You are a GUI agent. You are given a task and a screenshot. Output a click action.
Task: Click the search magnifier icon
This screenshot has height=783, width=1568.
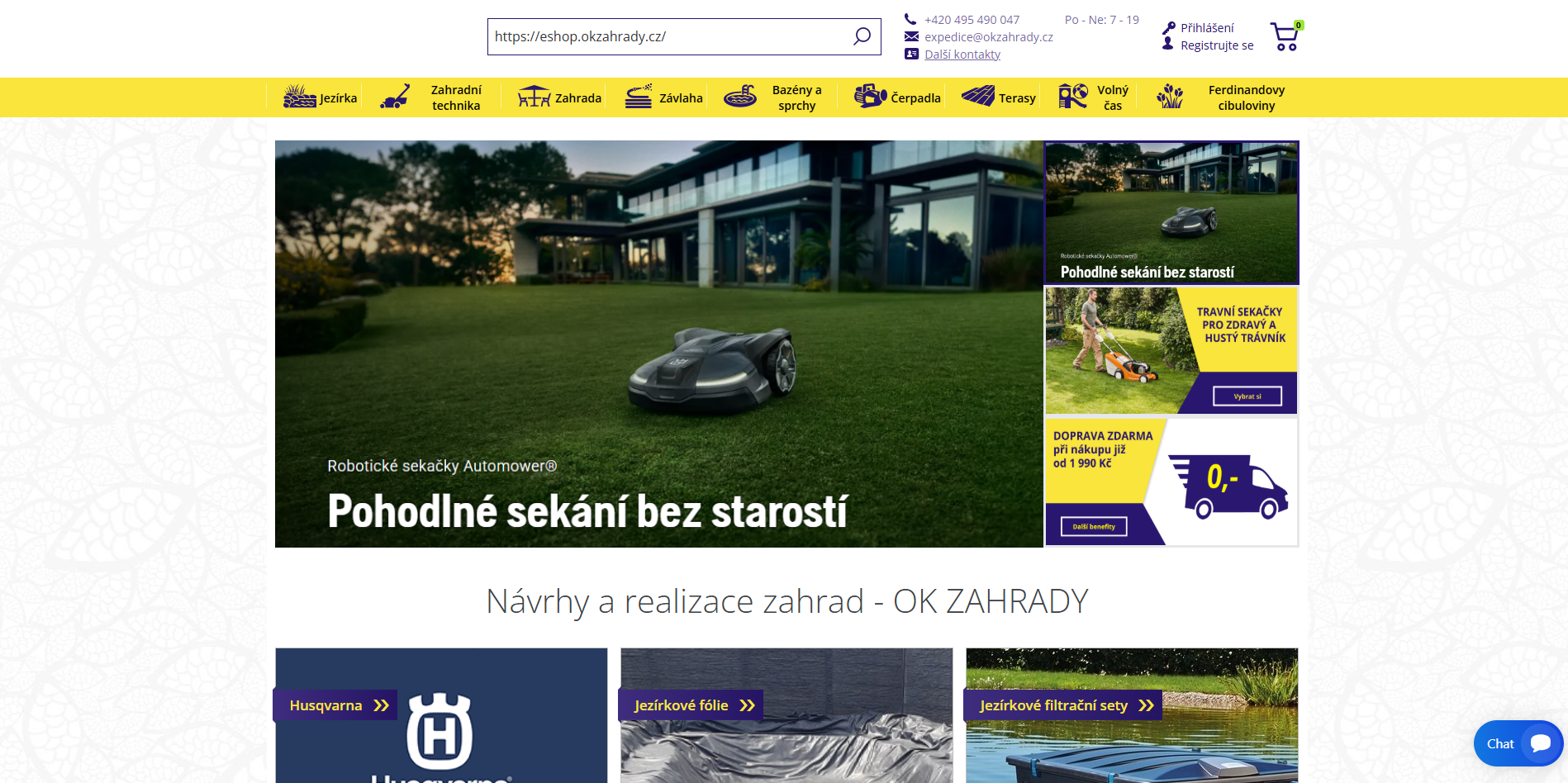pos(862,36)
